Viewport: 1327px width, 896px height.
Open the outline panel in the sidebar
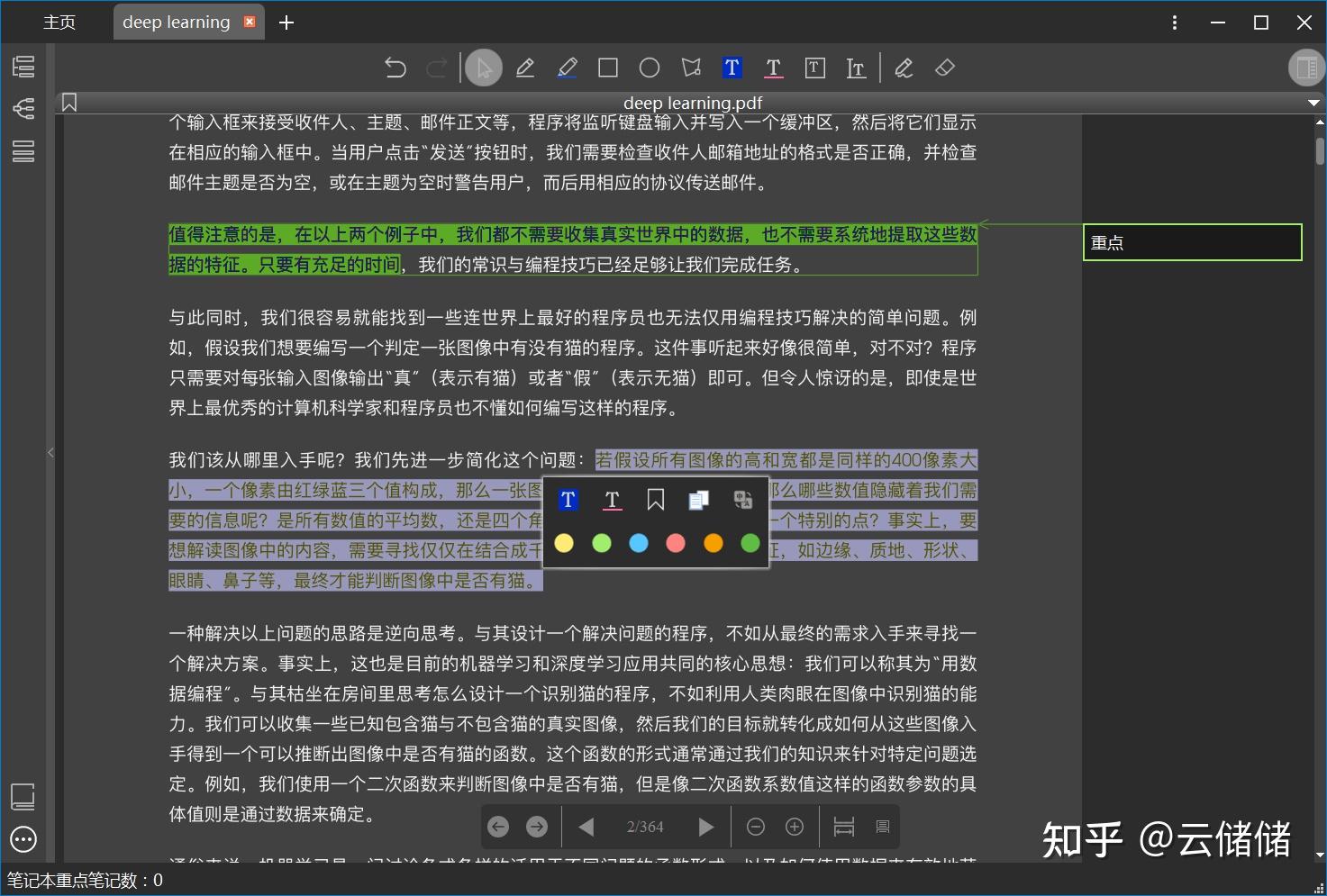[x=23, y=66]
